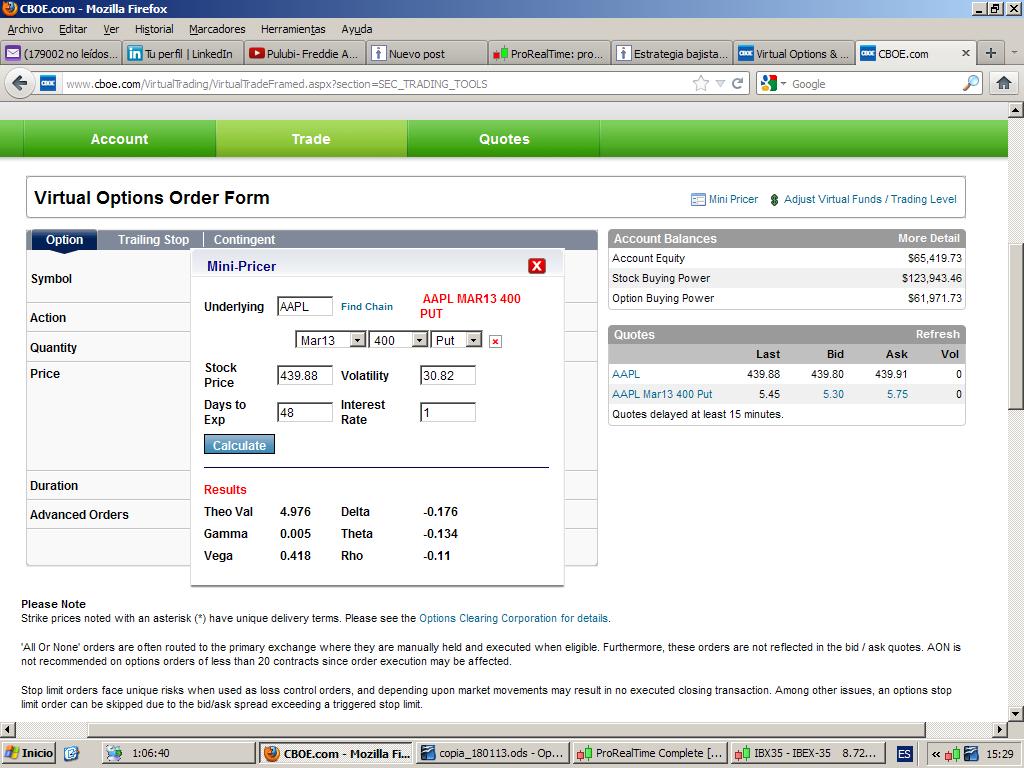This screenshot has height=768, width=1024.
Task: Open Options Clearing Corporation details link
Action: pyautogui.click(x=513, y=618)
